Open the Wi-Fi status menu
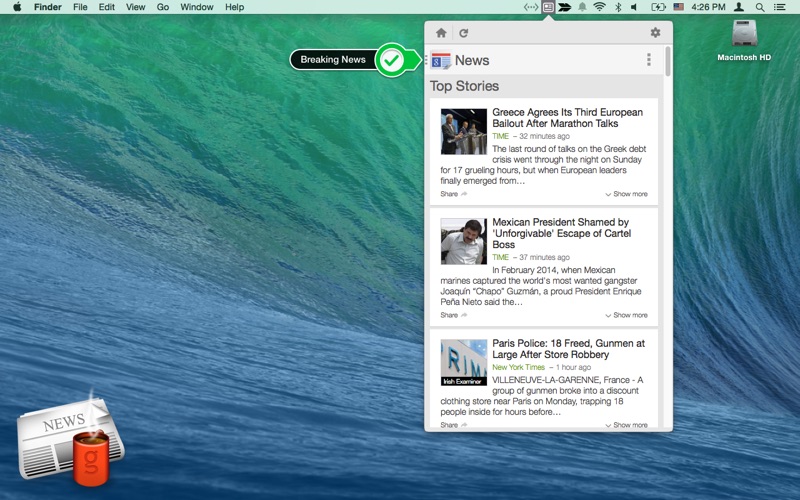The image size is (800, 500). point(599,7)
